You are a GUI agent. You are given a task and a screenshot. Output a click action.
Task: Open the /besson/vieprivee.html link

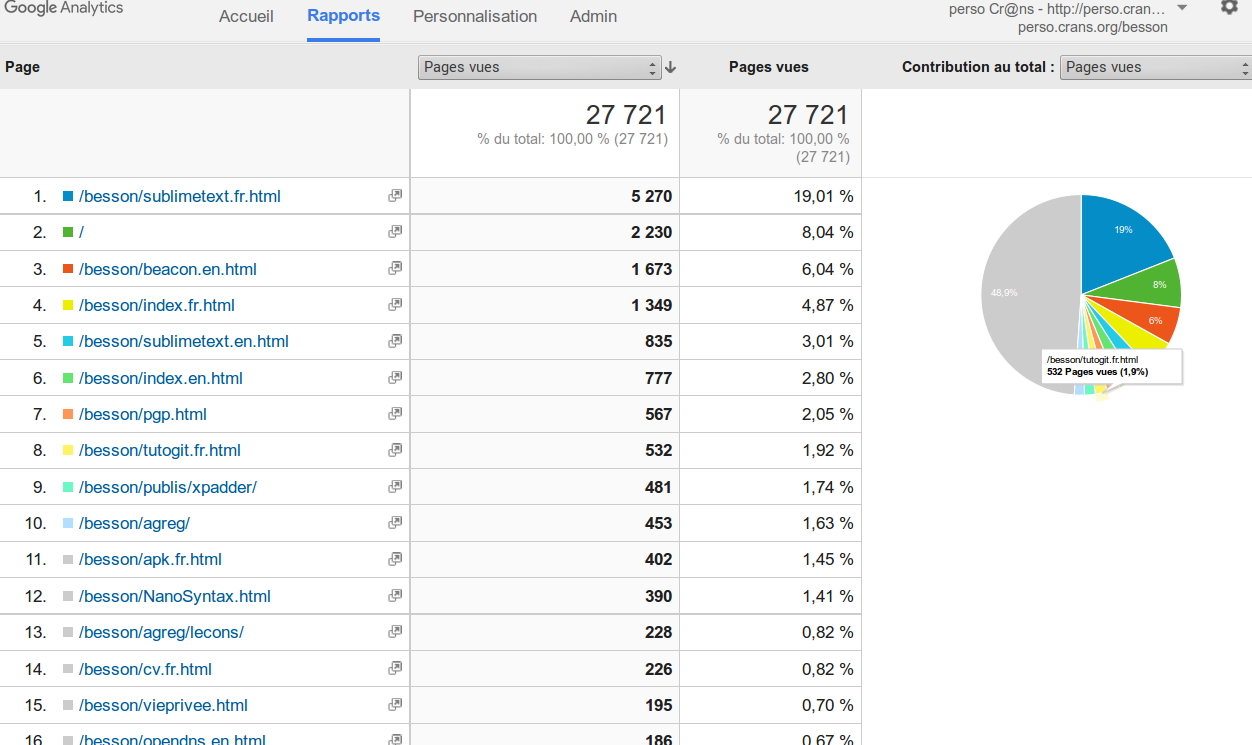tap(163, 705)
